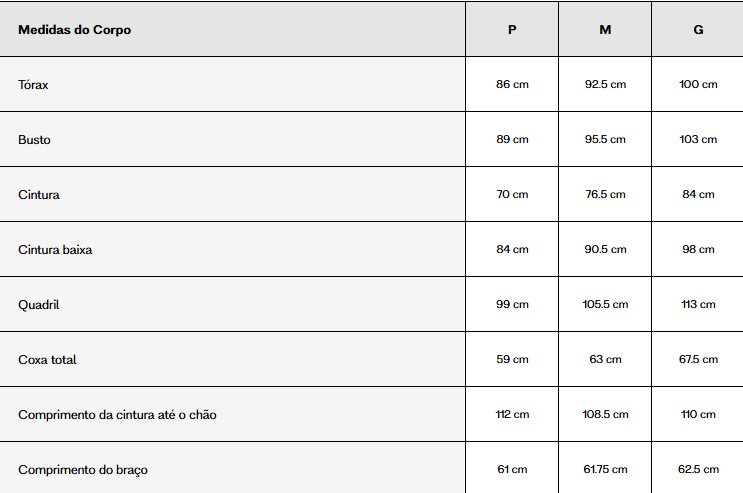Viewport: 743px width, 493px height.
Task: Select the Coxa total row label
Action: pos(47,360)
